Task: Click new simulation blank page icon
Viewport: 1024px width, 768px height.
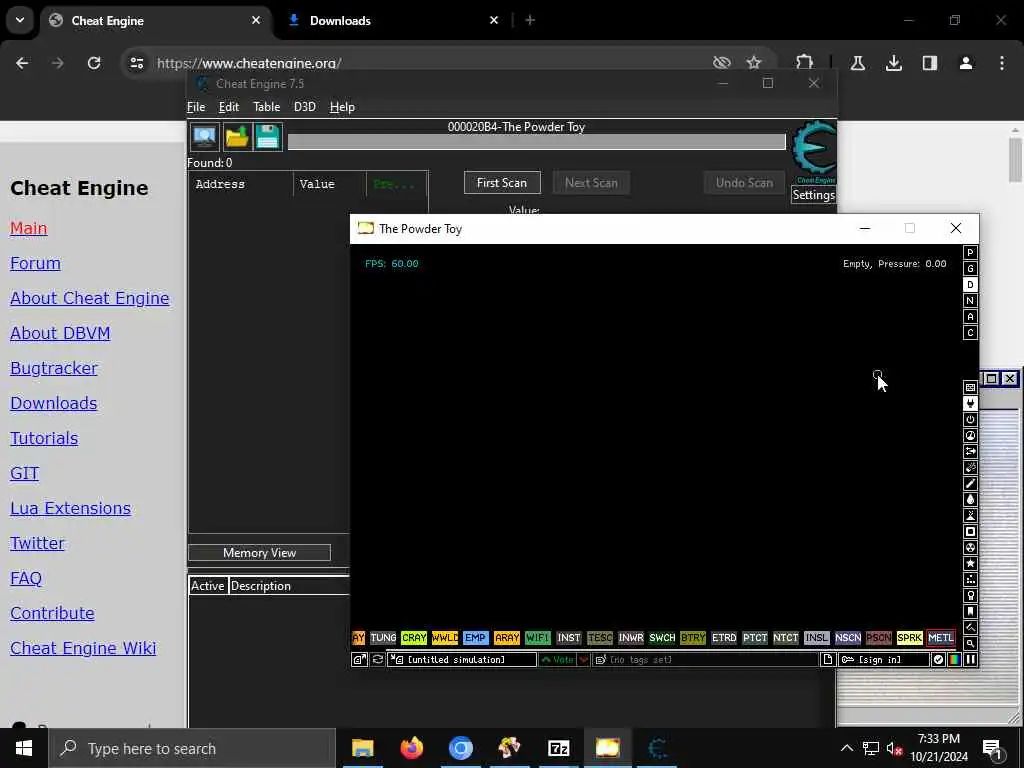Action: 827,660
